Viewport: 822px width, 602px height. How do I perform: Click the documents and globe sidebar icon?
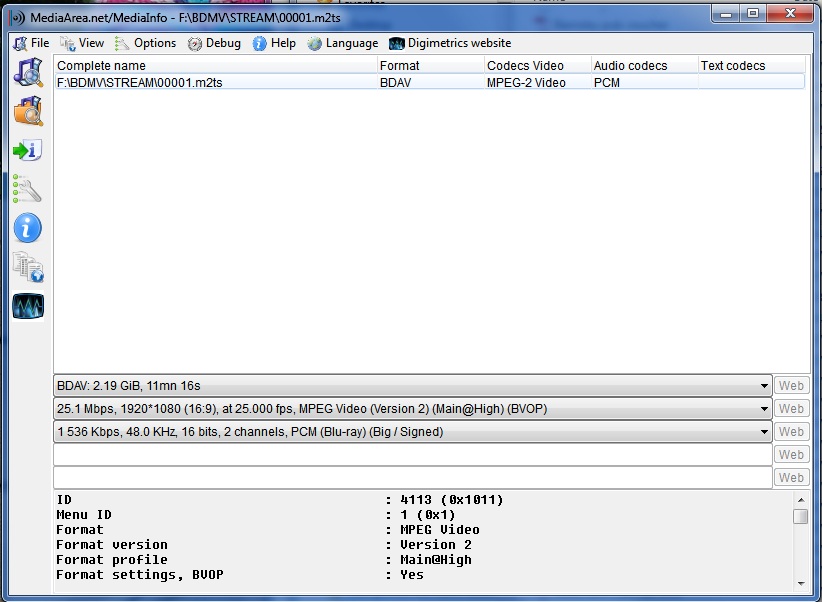[28, 267]
